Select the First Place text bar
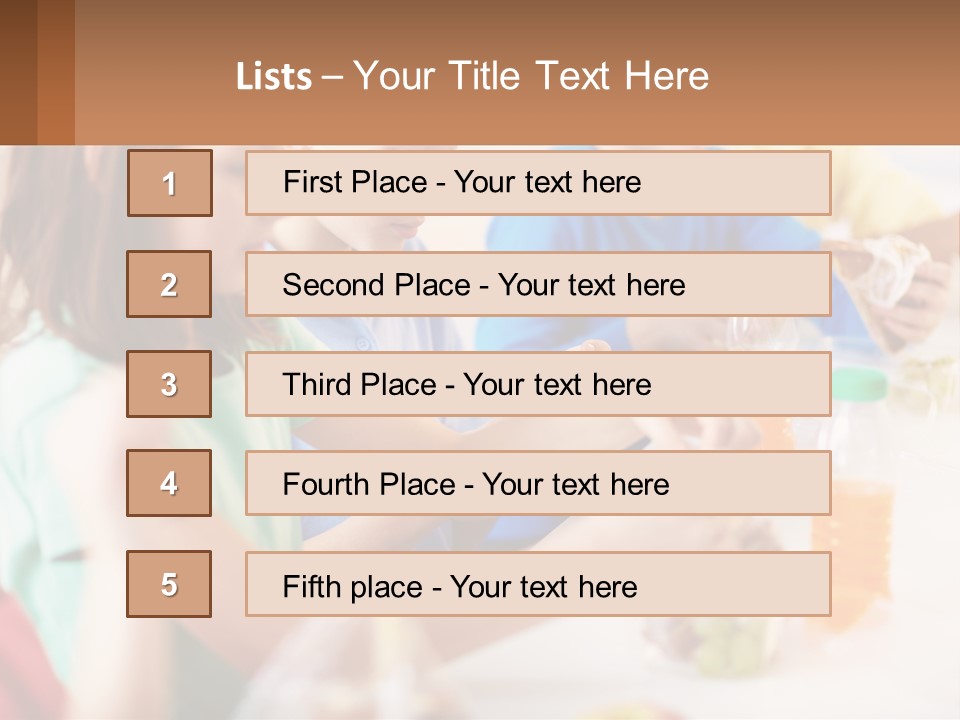The height and width of the screenshot is (720, 960). coord(538,183)
